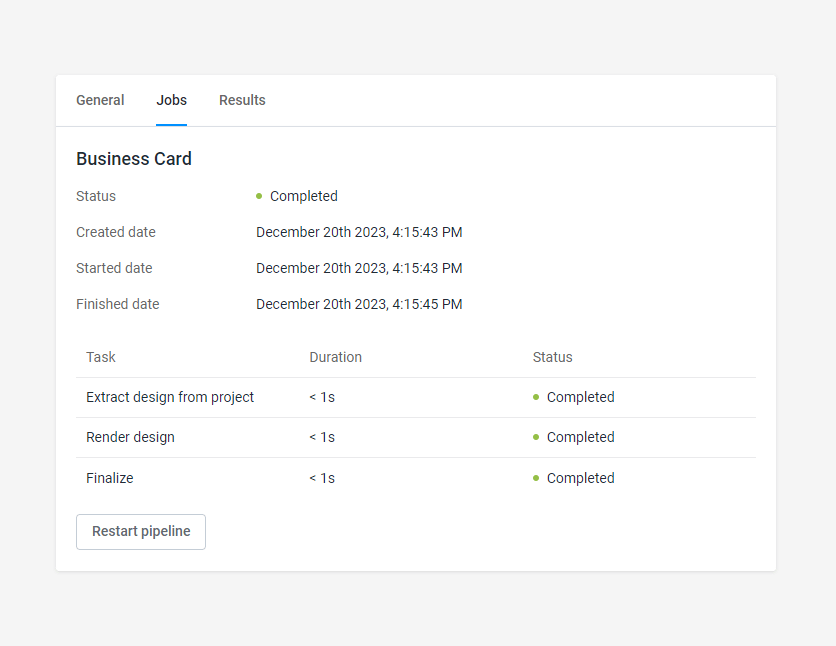This screenshot has height=646, width=836.
Task: Click Completed status of Extract design row
Action: pos(581,397)
